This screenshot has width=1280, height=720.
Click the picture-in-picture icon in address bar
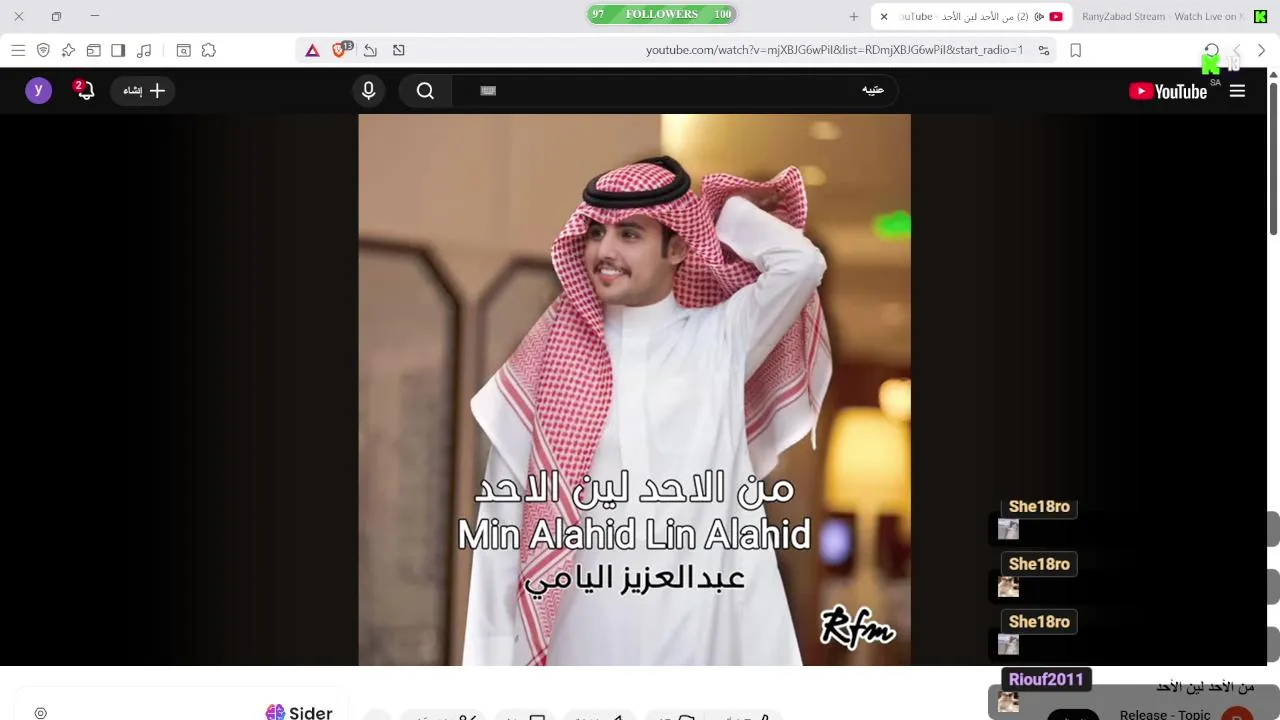point(398,50)
